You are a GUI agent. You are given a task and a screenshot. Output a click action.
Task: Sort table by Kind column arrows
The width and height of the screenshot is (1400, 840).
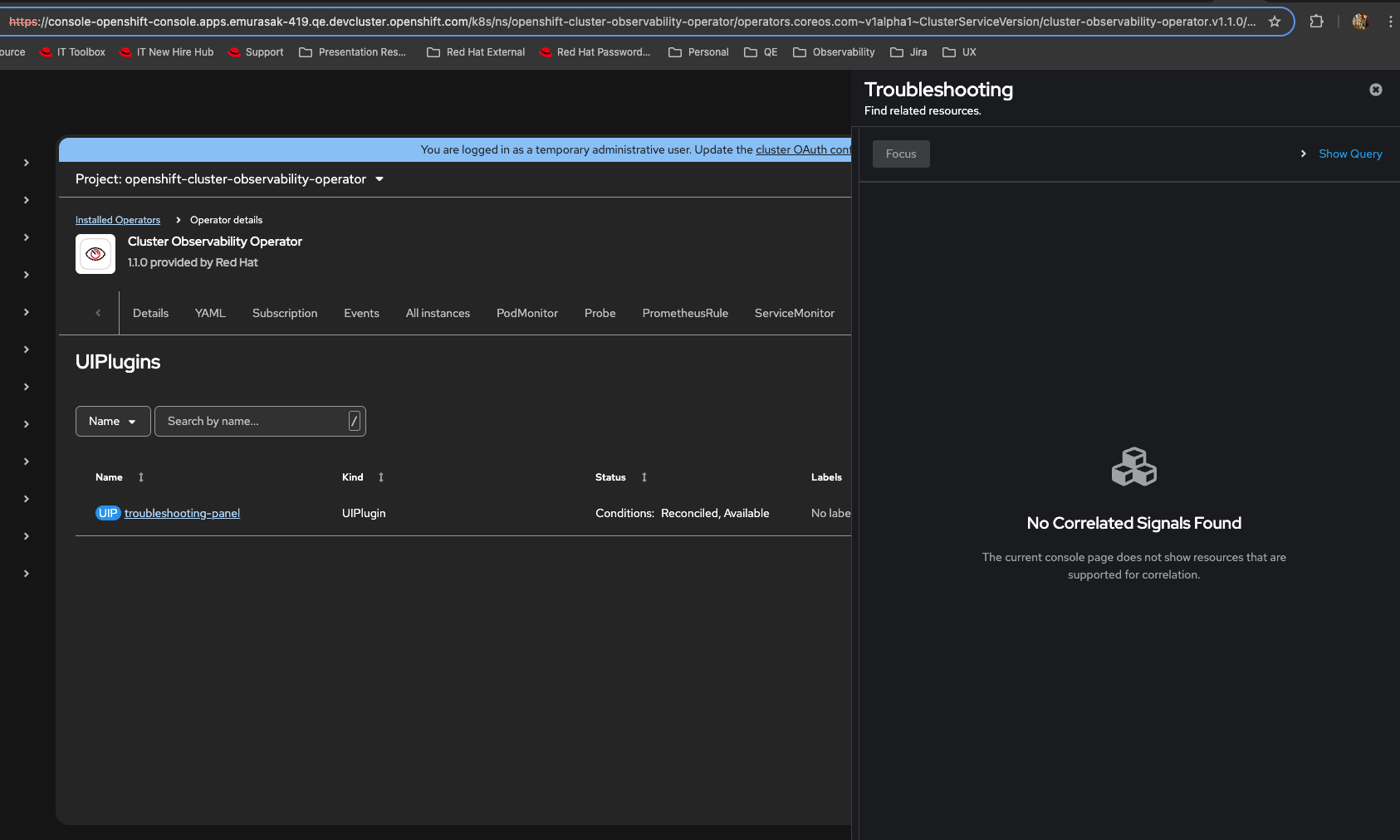(x=381, y=477)
